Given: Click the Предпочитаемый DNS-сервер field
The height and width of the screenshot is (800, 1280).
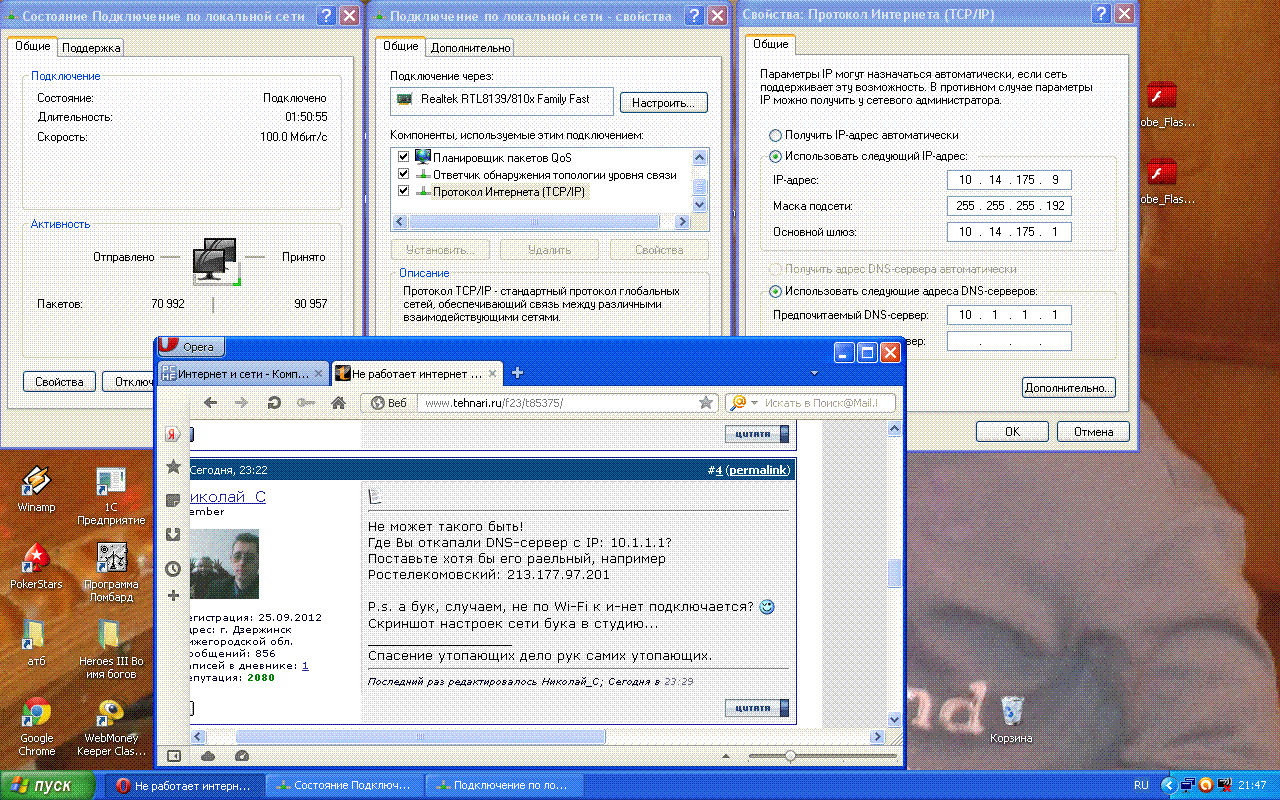Looking at the screenshot, I should [x=1009, y=316].
